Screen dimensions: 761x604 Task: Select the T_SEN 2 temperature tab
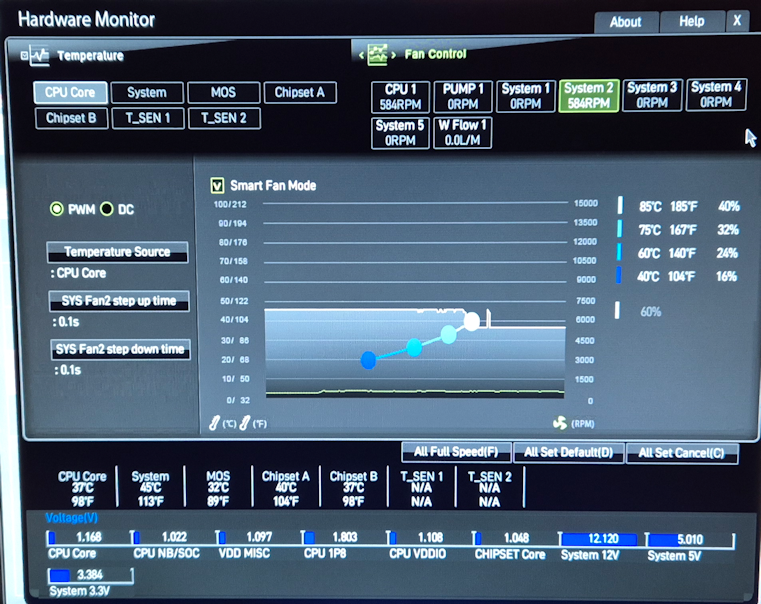(224, 118)
